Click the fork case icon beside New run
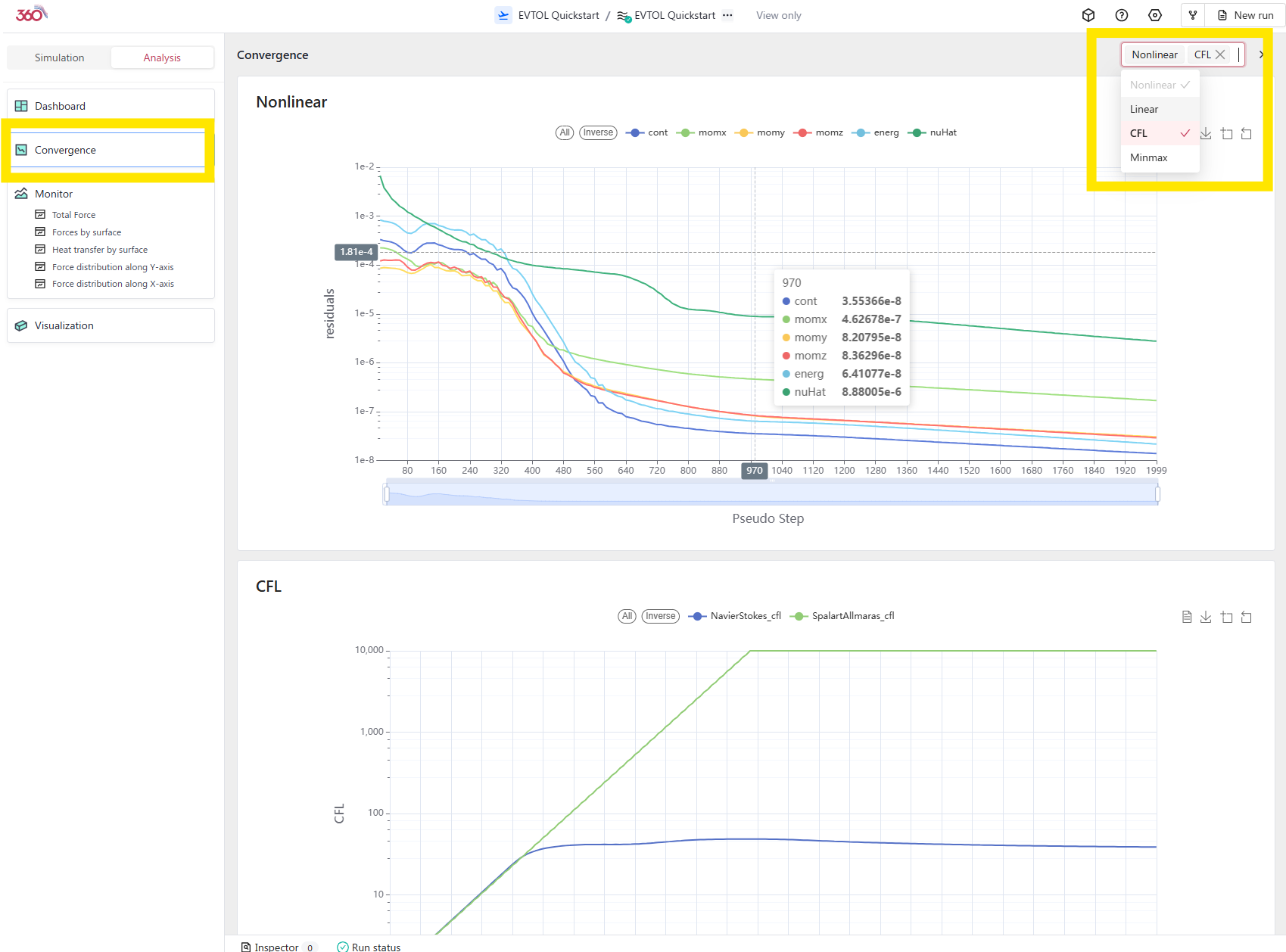Image resolution: width=1286 pixels, height=952 pixels. 1193,15
